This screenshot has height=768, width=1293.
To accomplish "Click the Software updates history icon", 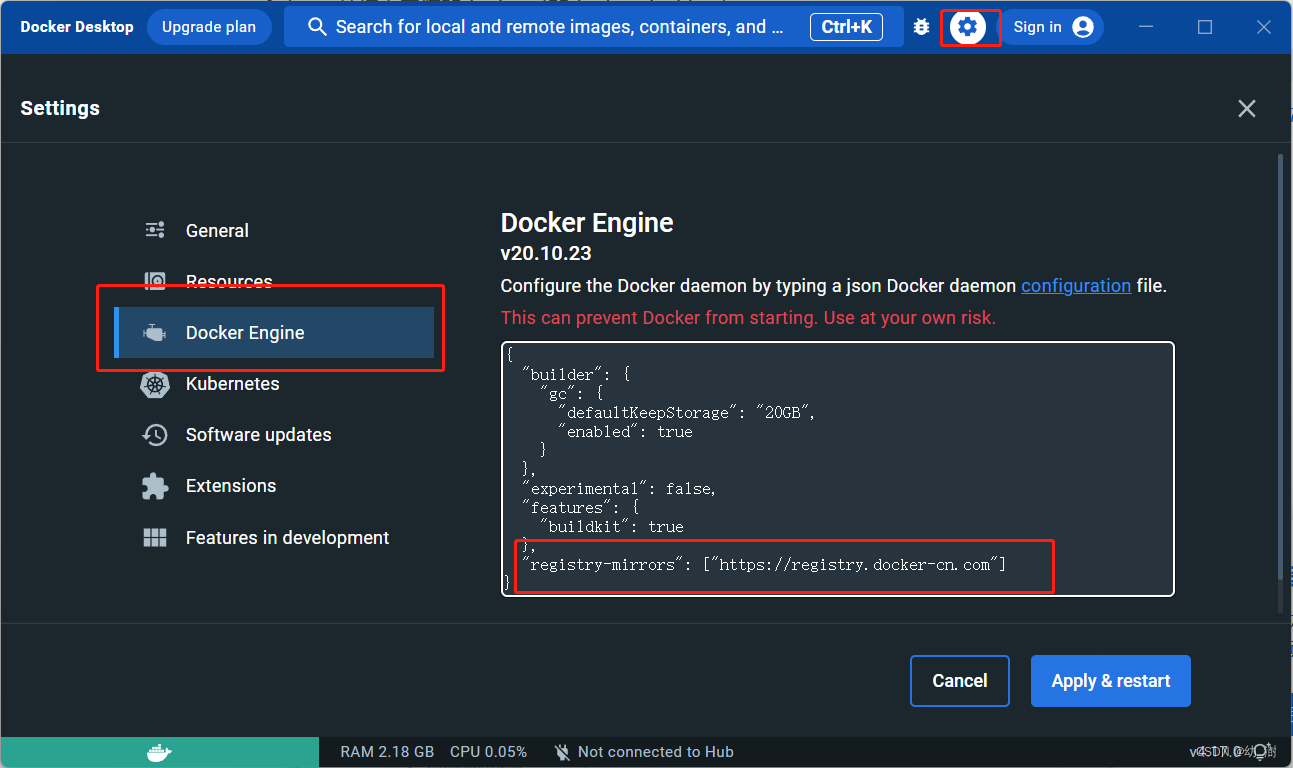I will pos(155,435).
